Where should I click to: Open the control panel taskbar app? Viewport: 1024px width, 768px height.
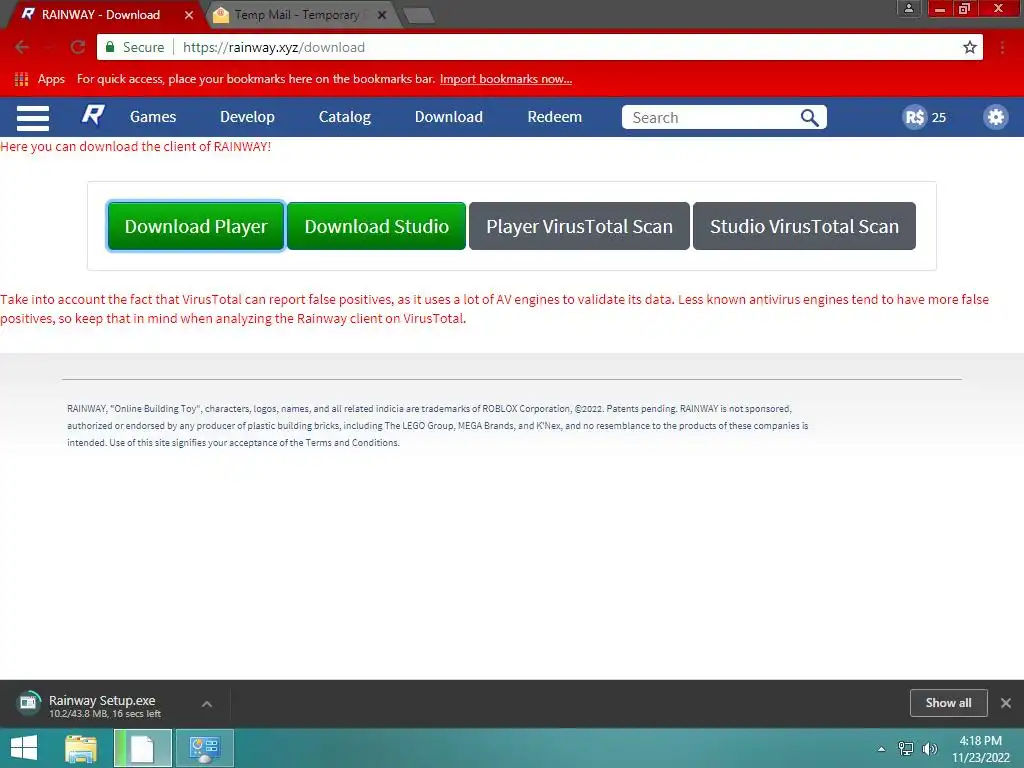click(204, 748)
